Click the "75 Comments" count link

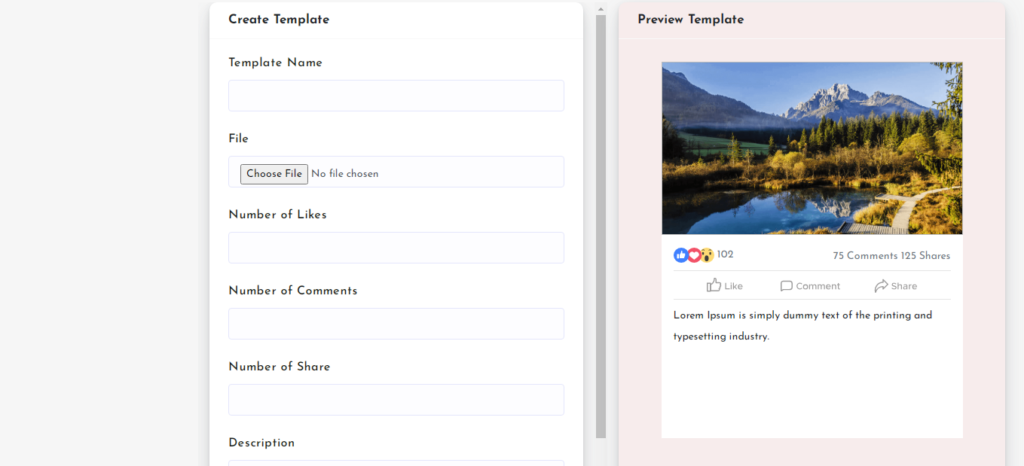coord(865,256)
